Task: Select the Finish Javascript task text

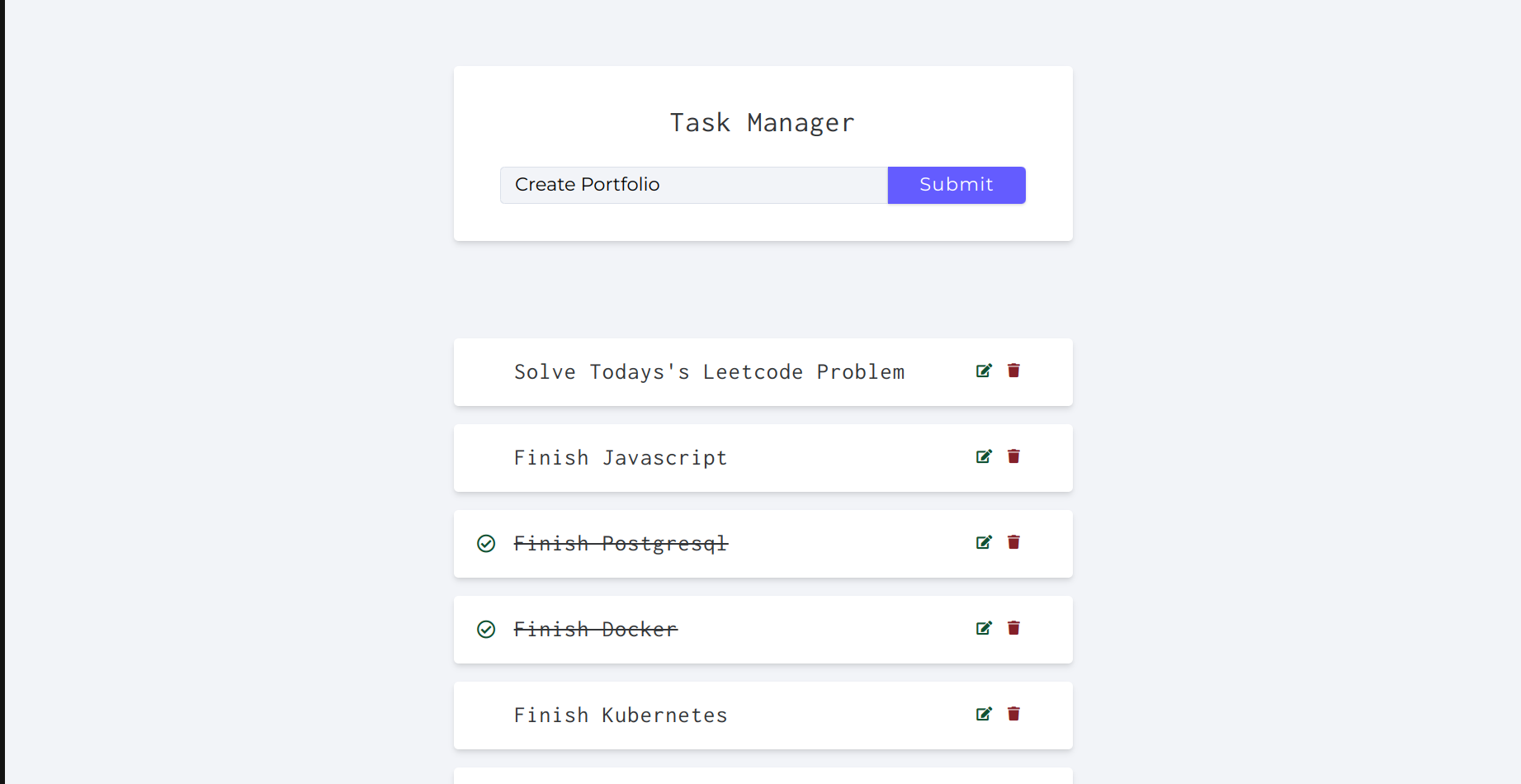Action: click(621, 458)
